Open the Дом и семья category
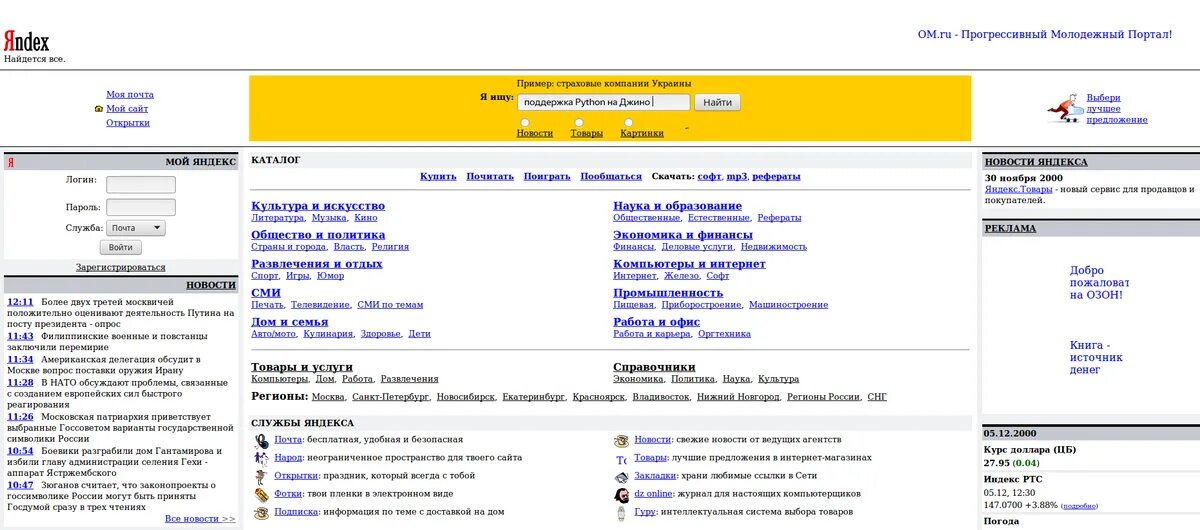1200x530 pixels. 290,322
